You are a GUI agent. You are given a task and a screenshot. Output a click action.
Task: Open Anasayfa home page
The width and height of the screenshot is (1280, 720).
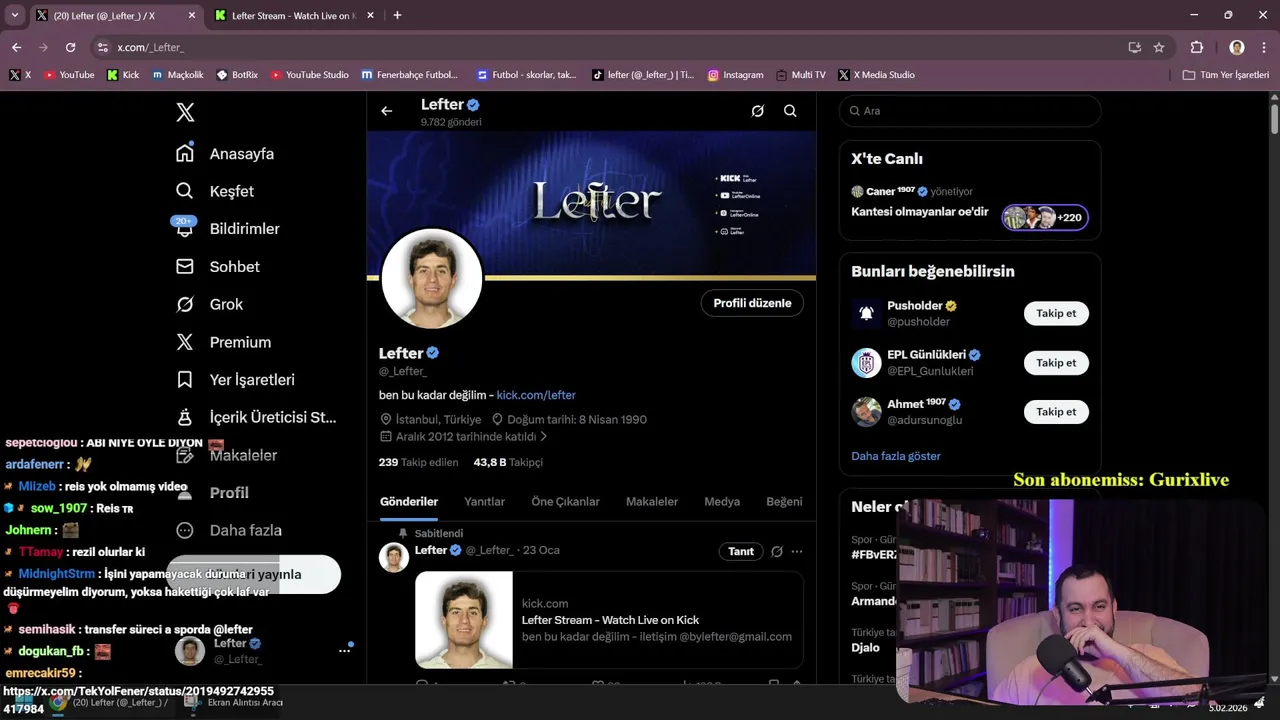coord(225,153)
